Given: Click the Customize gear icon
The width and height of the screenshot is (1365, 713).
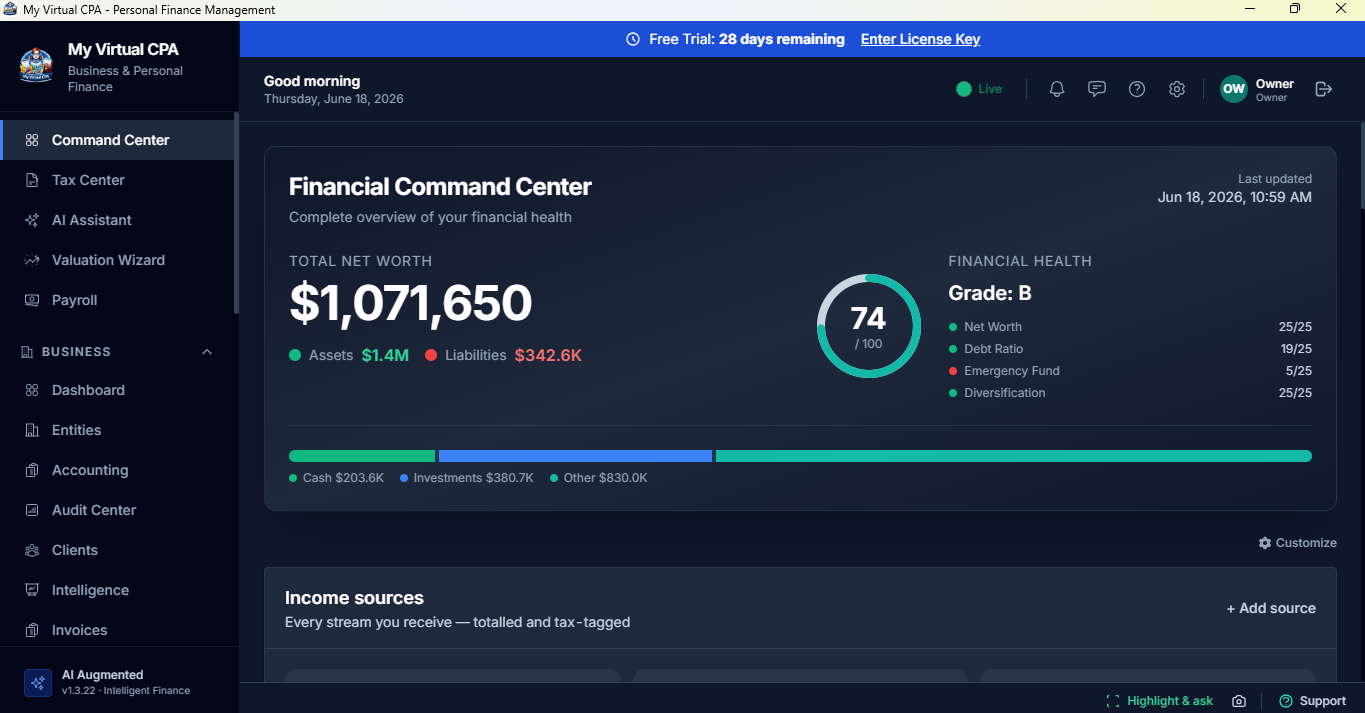Looking at the screenshot, I should click(x=1265, y=543).
